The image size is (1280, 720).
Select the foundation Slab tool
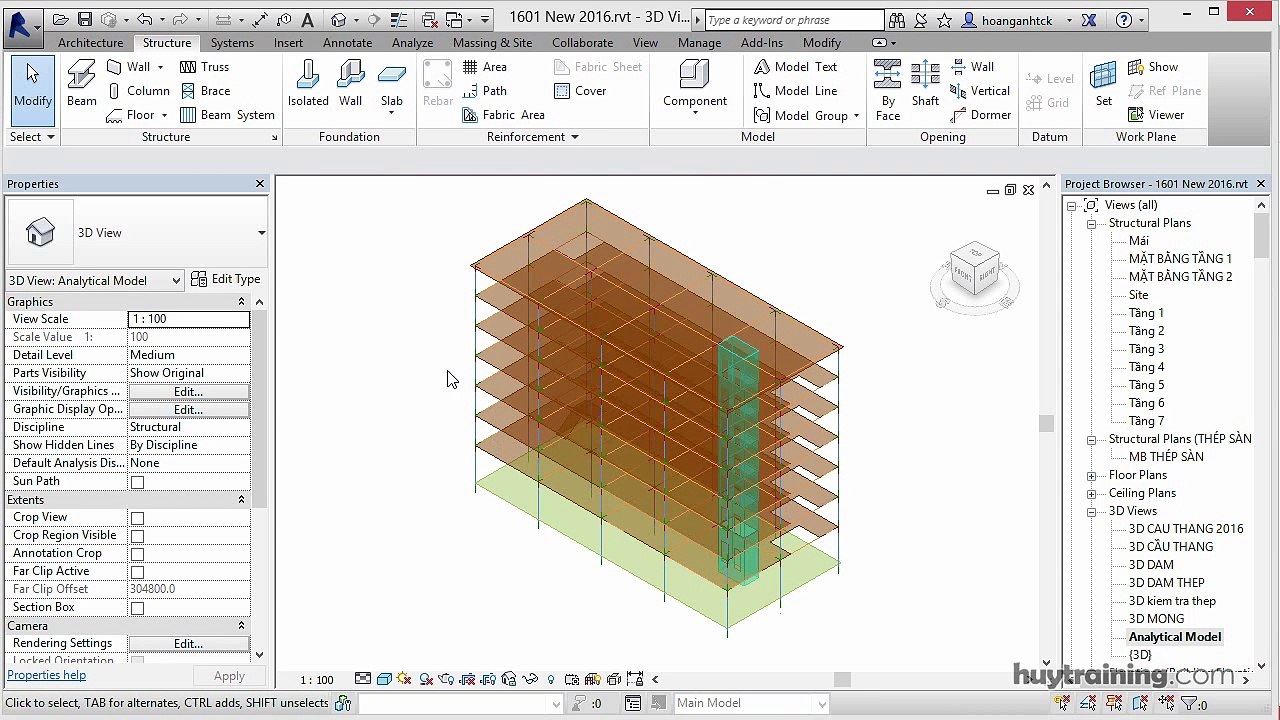[392, 85]
